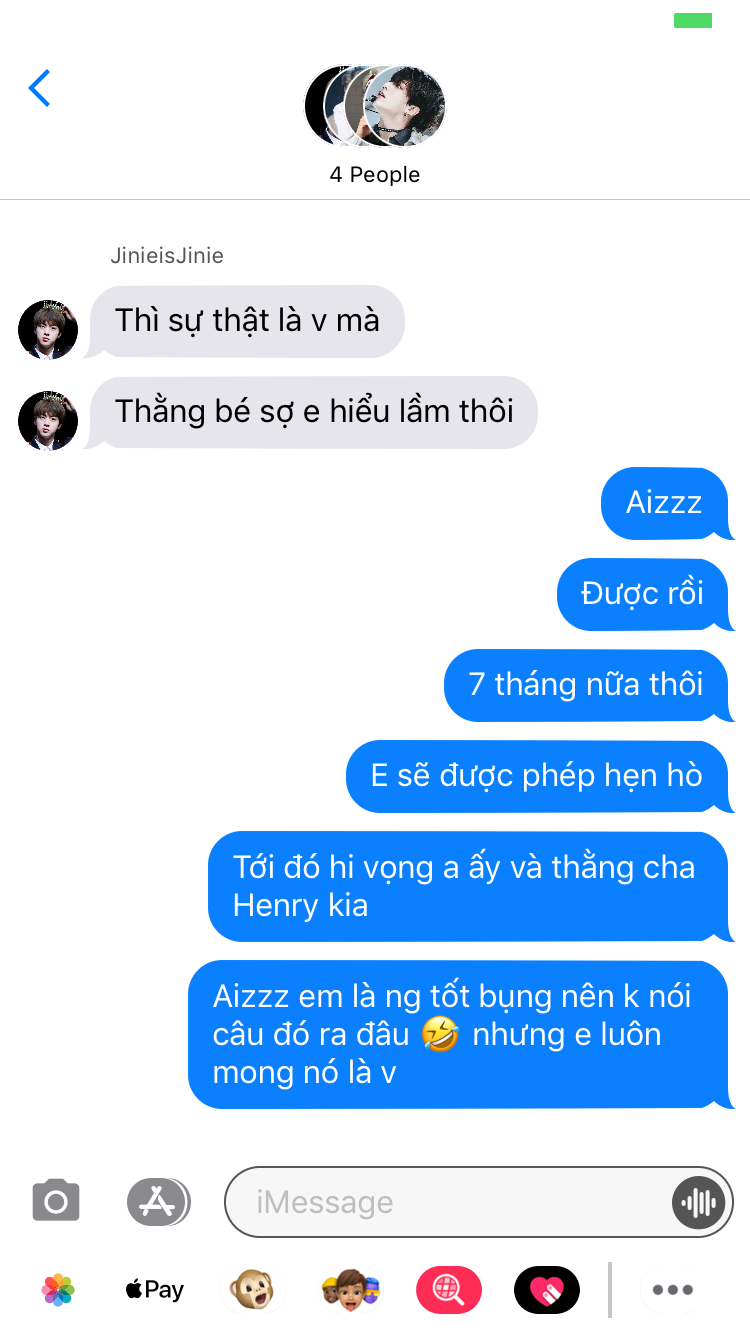Select the '7 tháng nữa thôi' message
The height and width of the screenshot is (1334, 750).
point(586,685)
